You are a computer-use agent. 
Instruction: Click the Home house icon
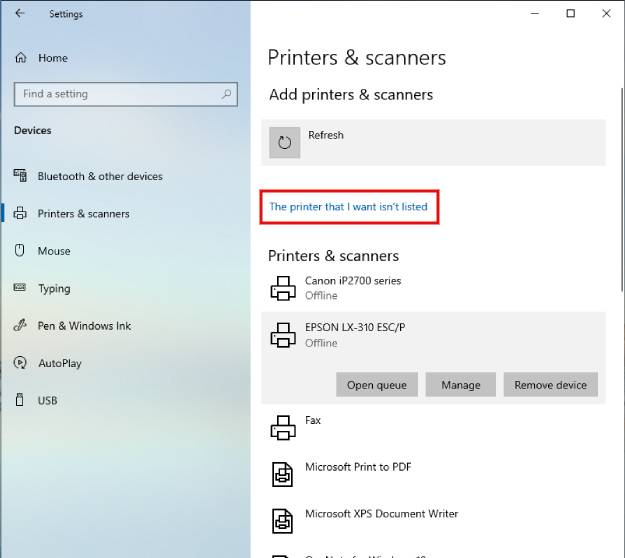[21, 58]
